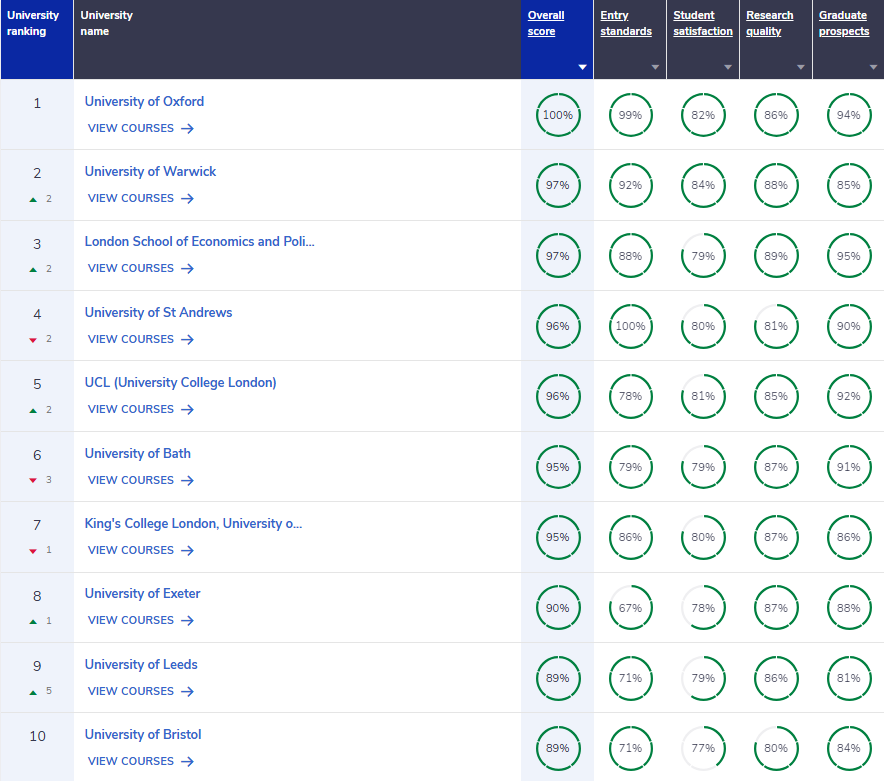This screenshot has width=884, height=781.
Task: Sort by Overall score column header
Action: coord(546,23)
